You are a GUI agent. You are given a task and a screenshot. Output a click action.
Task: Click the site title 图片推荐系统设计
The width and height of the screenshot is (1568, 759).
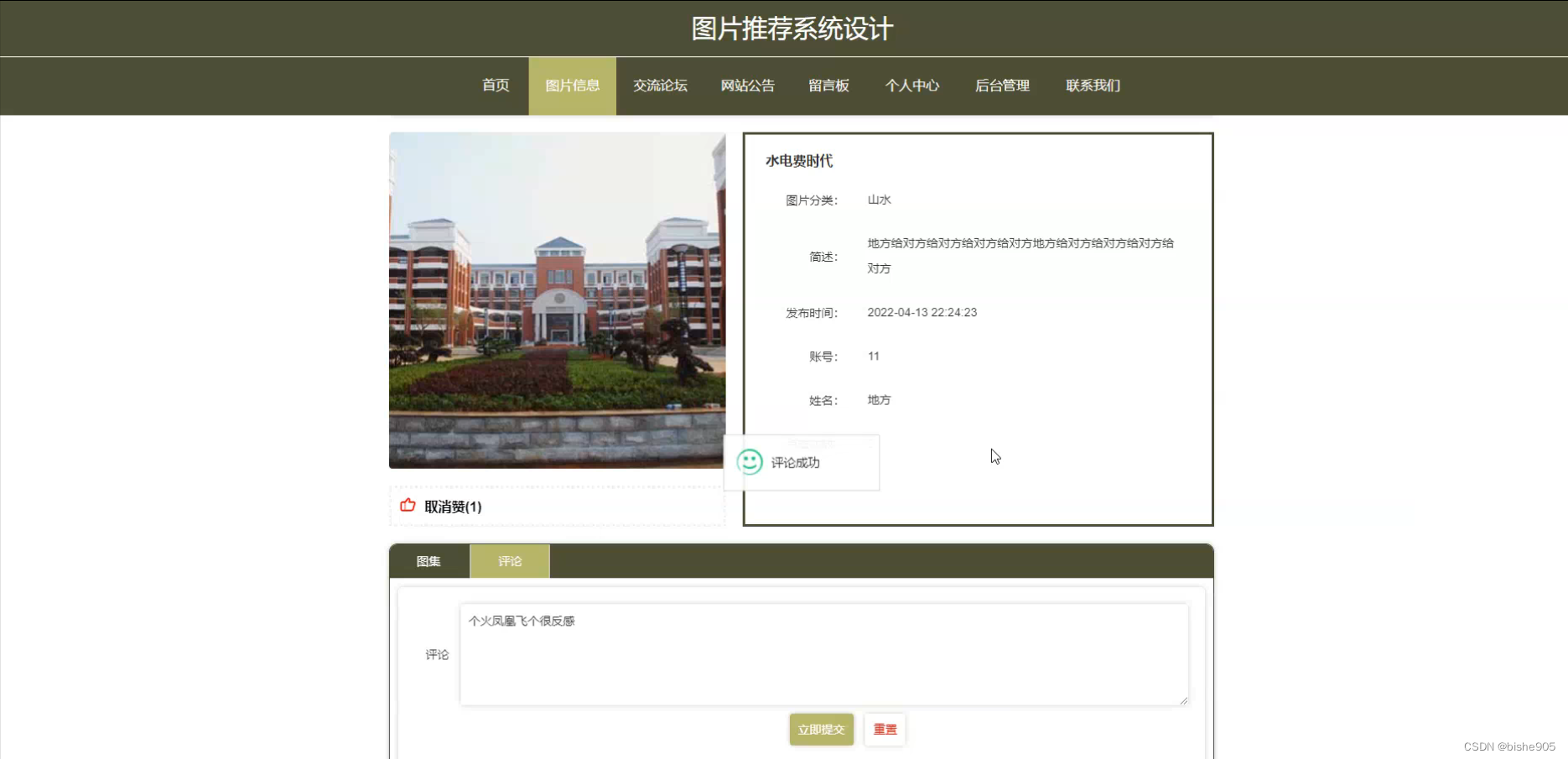click(792, 28)
